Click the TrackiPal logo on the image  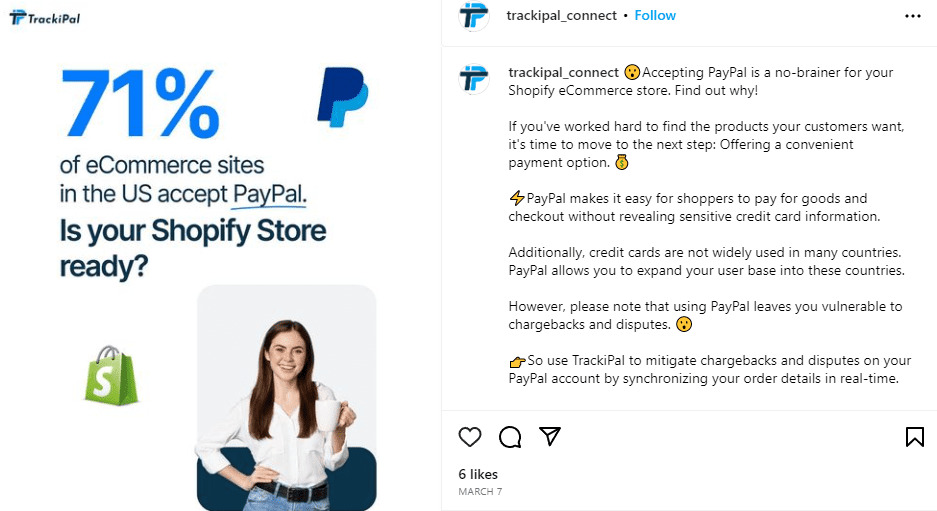point(45,18)
